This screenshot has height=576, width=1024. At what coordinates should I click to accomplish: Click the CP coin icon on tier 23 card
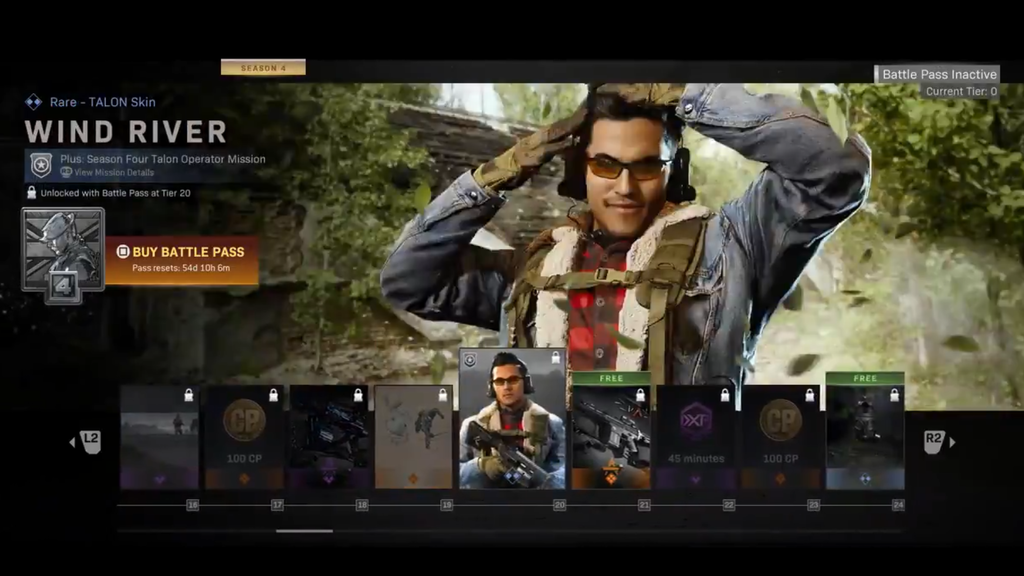tap(780, 420)
